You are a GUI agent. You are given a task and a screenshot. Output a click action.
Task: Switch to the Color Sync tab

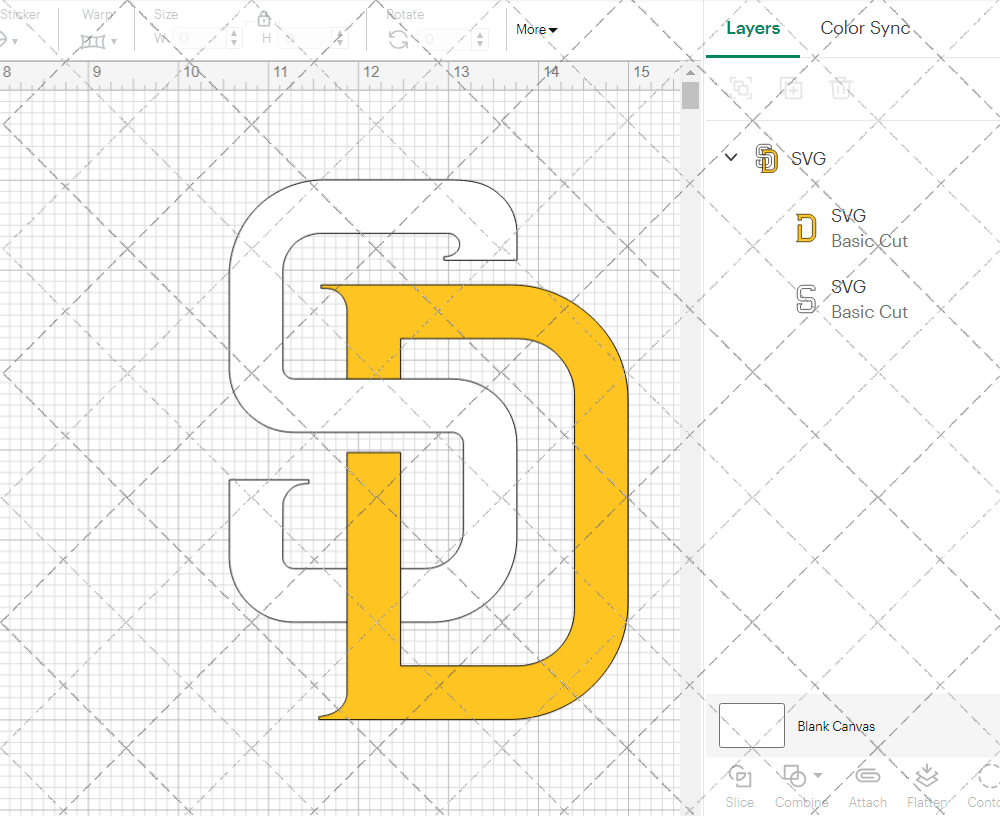point(865,28)
